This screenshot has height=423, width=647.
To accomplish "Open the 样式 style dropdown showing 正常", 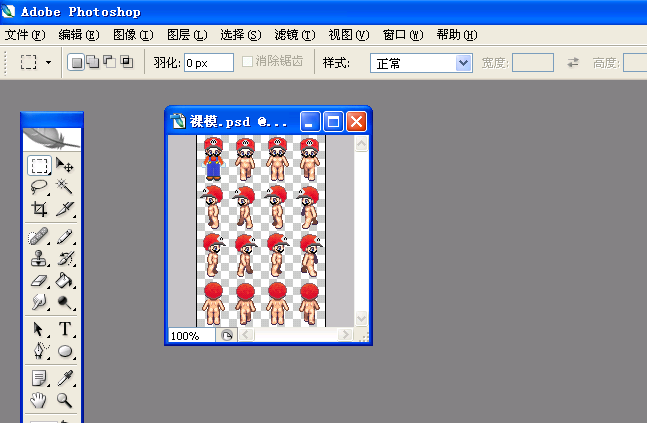I will click(421, 63).
